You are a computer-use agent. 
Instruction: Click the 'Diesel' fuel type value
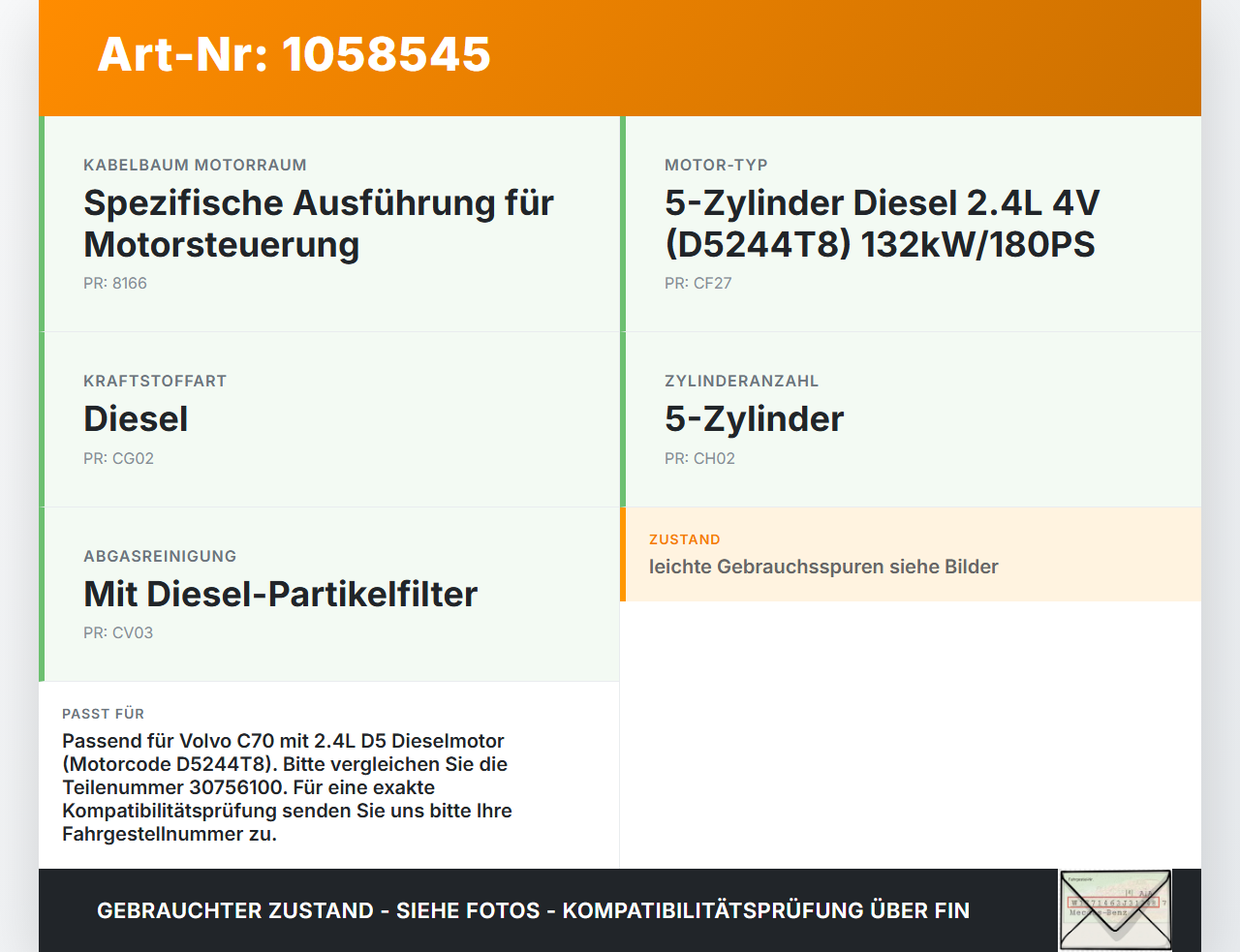pyautogui.click(x=136, y=418)
